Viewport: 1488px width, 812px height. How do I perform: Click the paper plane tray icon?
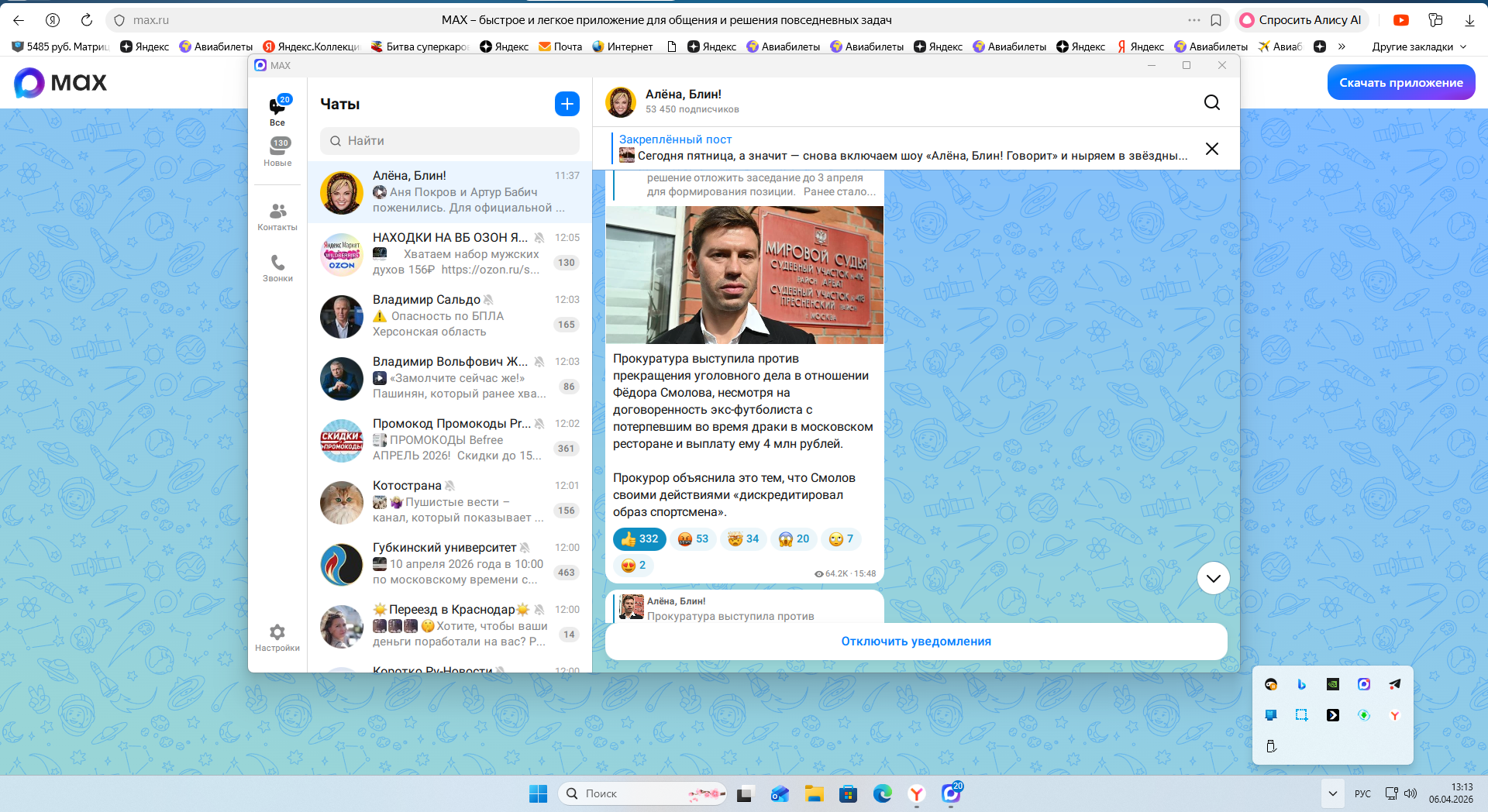1395,684
